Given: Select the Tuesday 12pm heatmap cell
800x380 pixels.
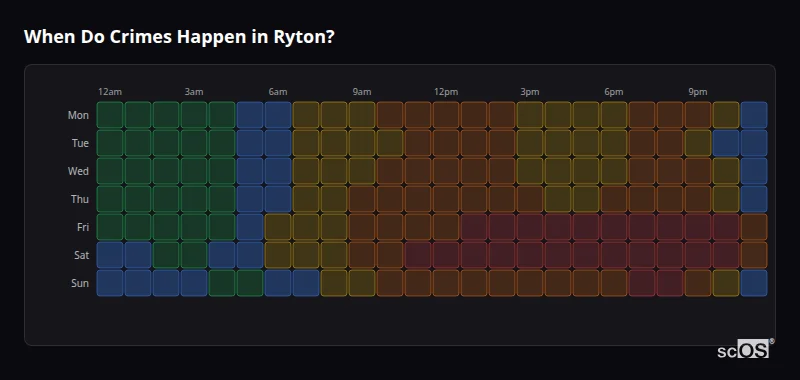Looking at the screenshot, I should point(446,143).
